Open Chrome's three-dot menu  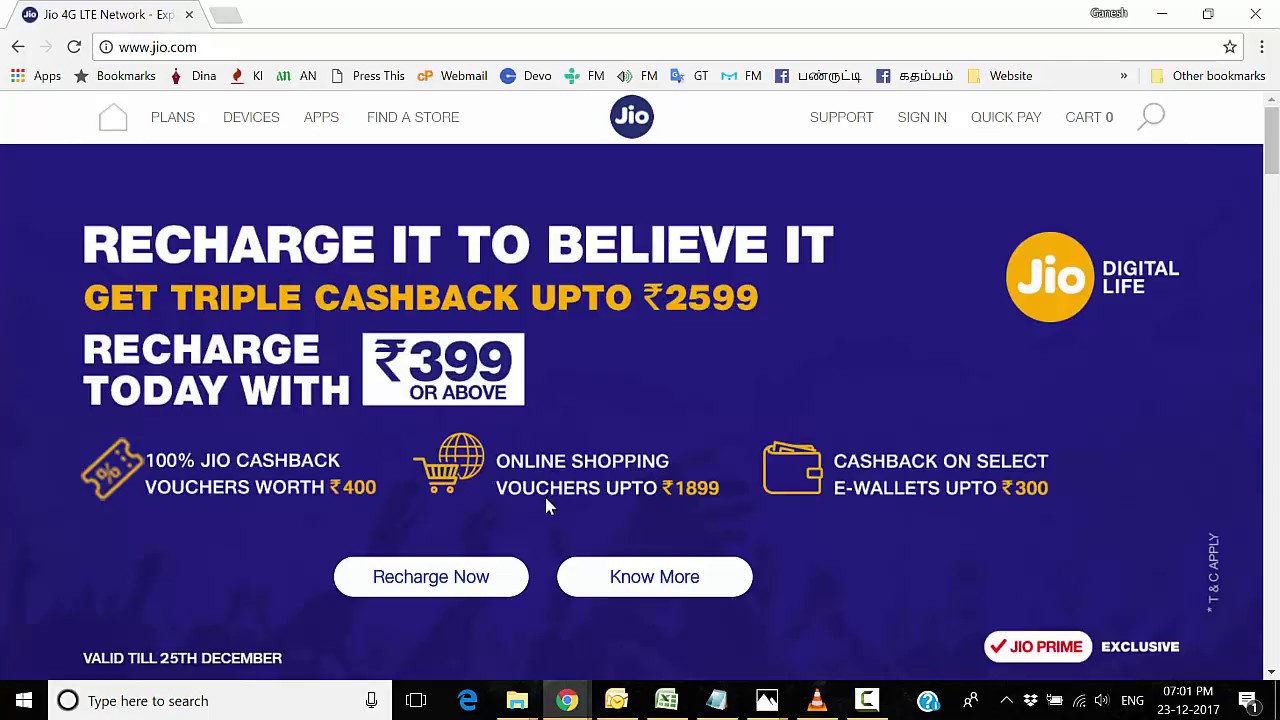[1262, 47]
